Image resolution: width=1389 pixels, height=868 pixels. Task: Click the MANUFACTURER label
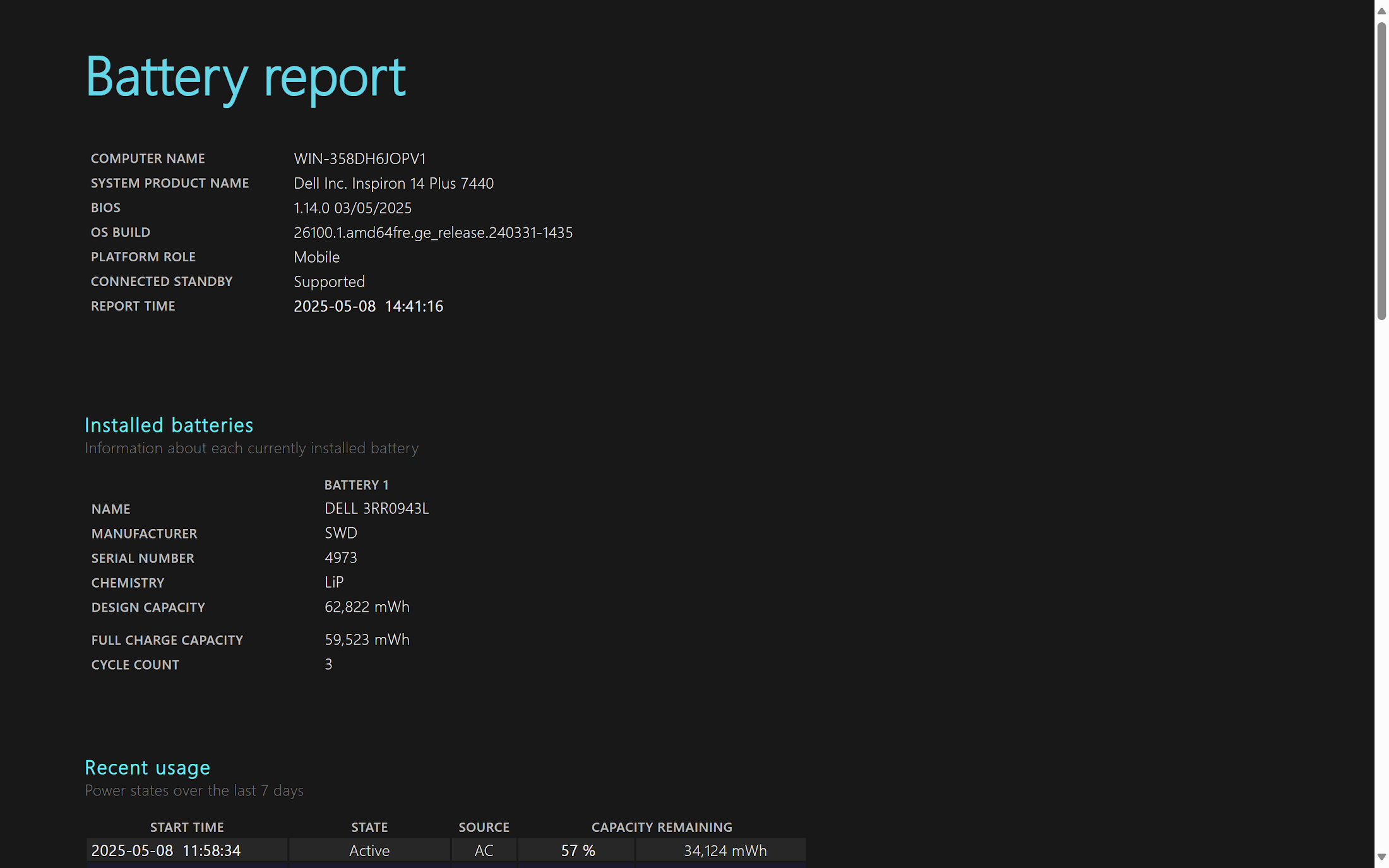click(x=144, y=533)
